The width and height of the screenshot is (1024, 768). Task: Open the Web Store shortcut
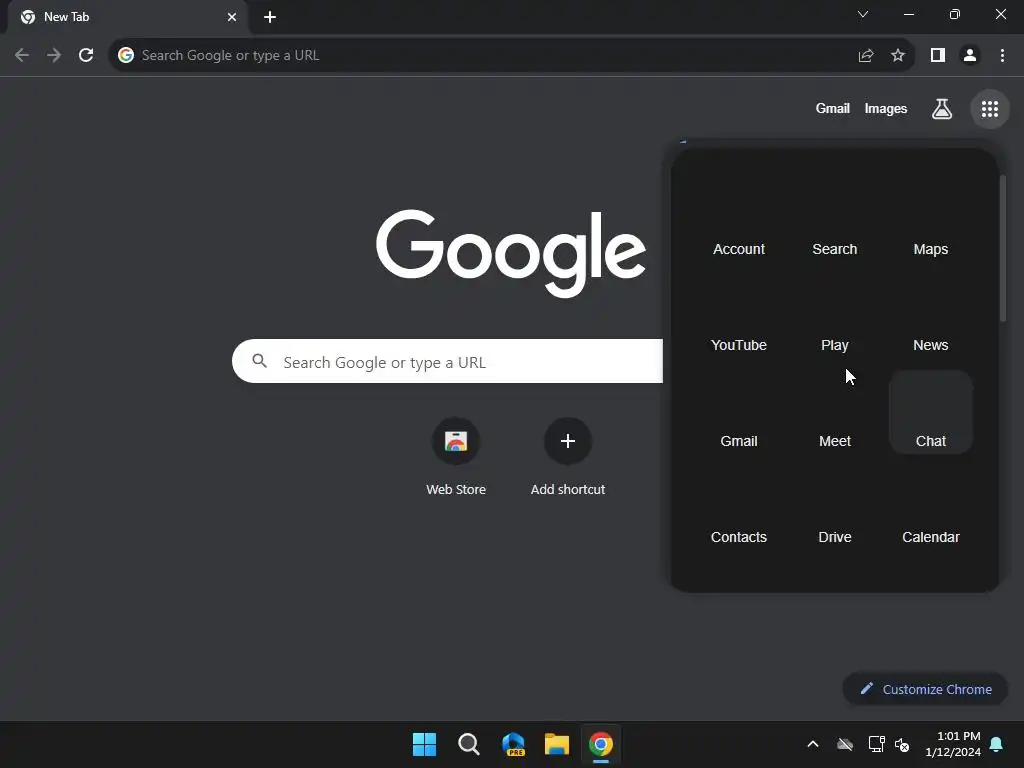click(456, 457)
